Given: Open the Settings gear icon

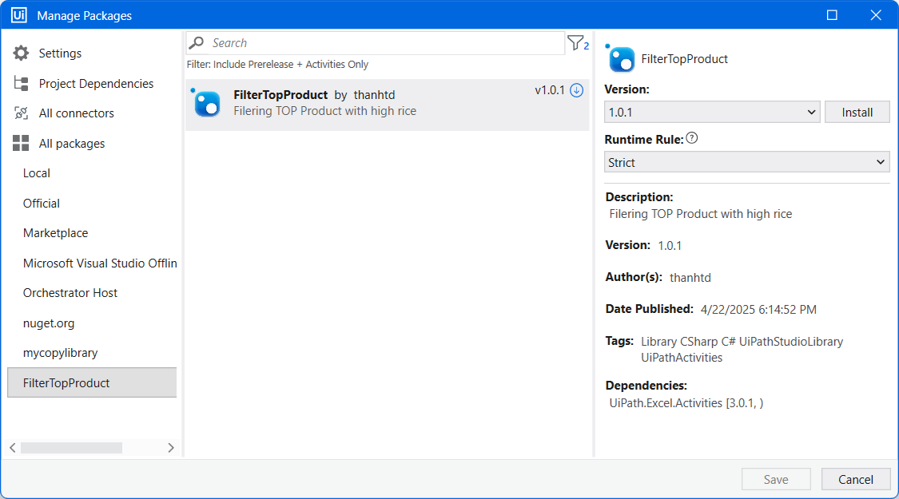Looking at the screenshot, I should click(21, 53).
